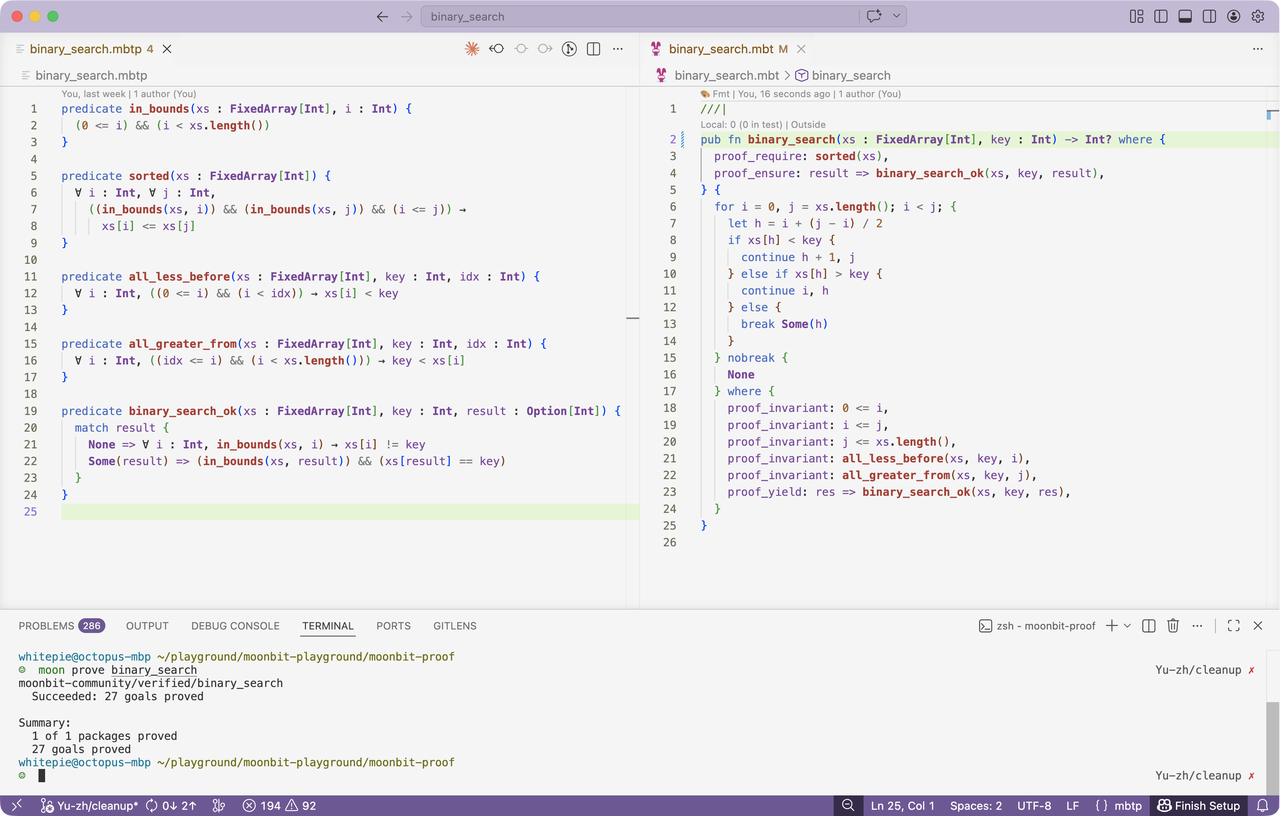1280x816 pixels.
Task: Toggle the bottom panel visibility
Action: click(1185, 16)
